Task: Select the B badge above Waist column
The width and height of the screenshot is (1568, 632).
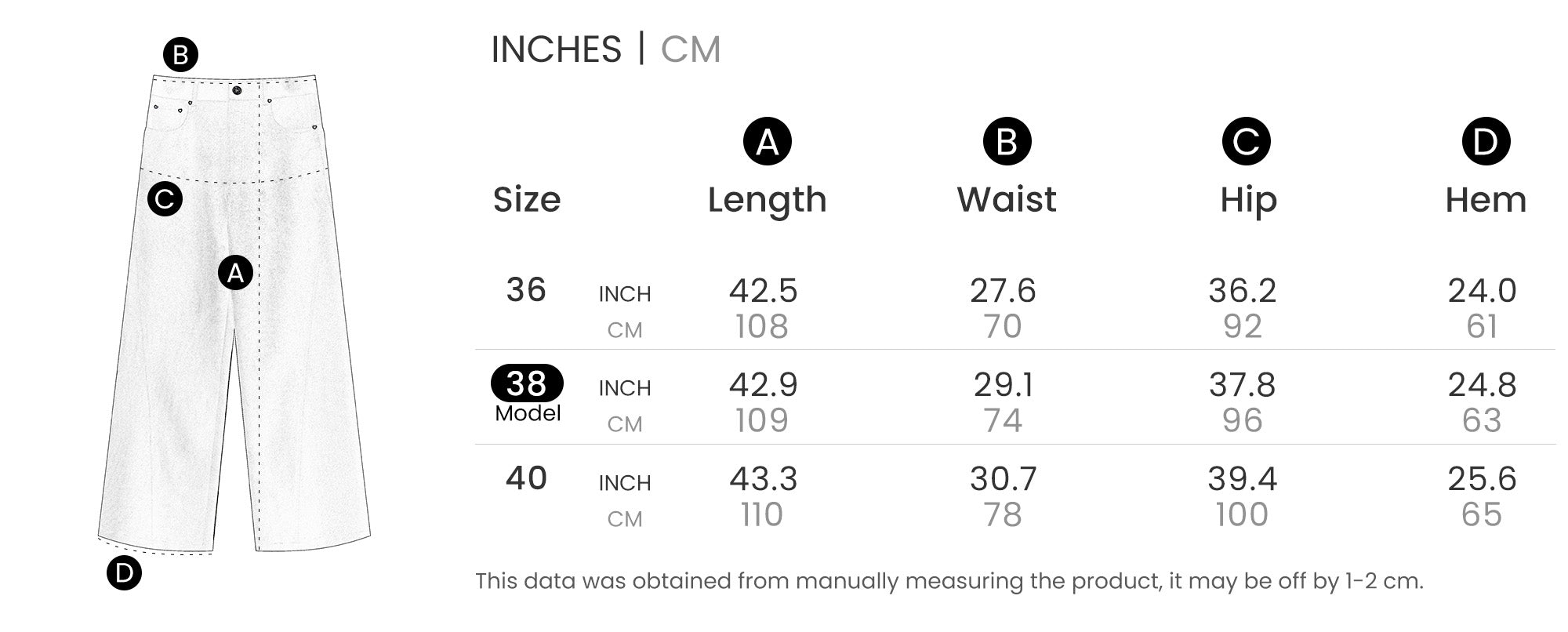Action: 1007,142
